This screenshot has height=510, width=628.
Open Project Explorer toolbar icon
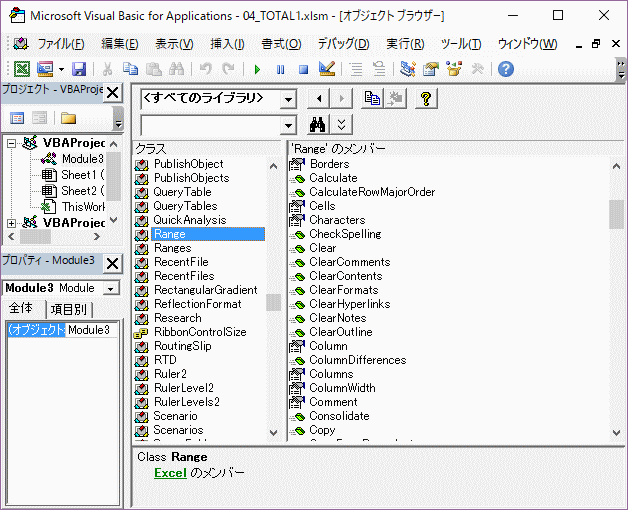coord(408,69)
